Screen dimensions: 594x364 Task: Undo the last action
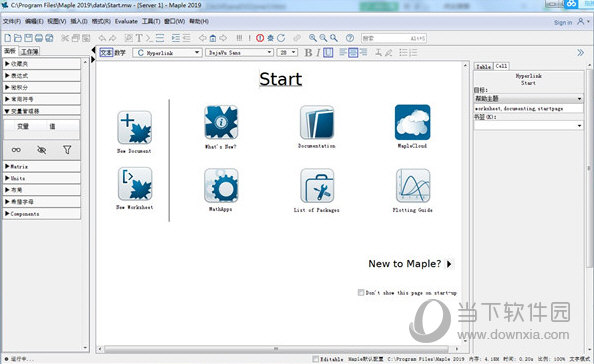[102, 38]
